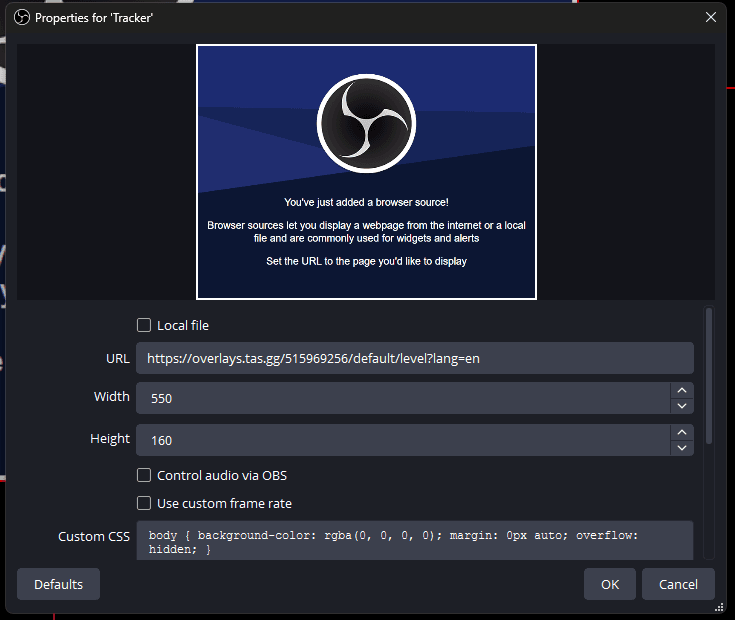Click the OBS logo in the title bar

[x=22, y=18]
